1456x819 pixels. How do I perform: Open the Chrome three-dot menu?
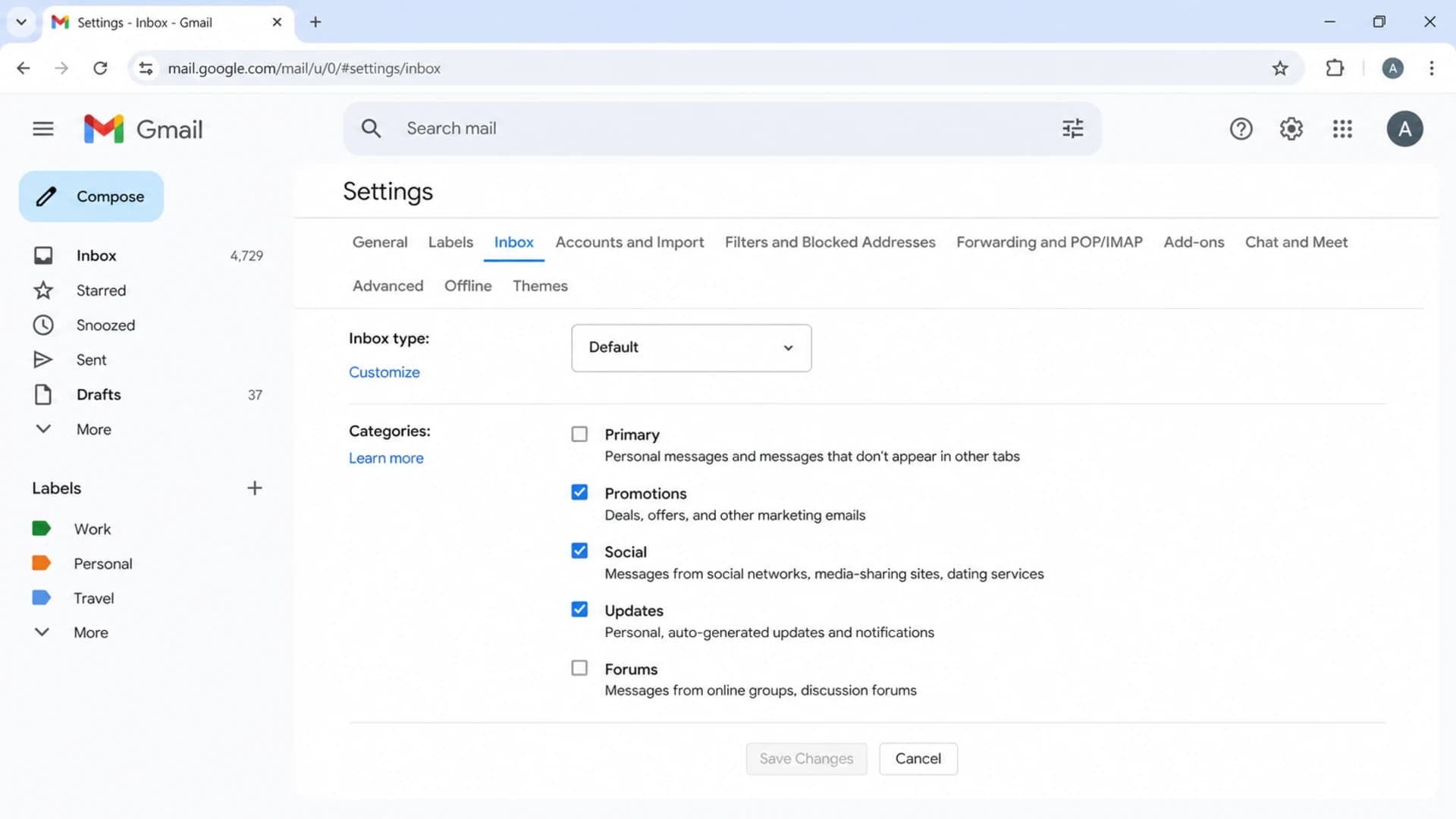(1432, 68)
